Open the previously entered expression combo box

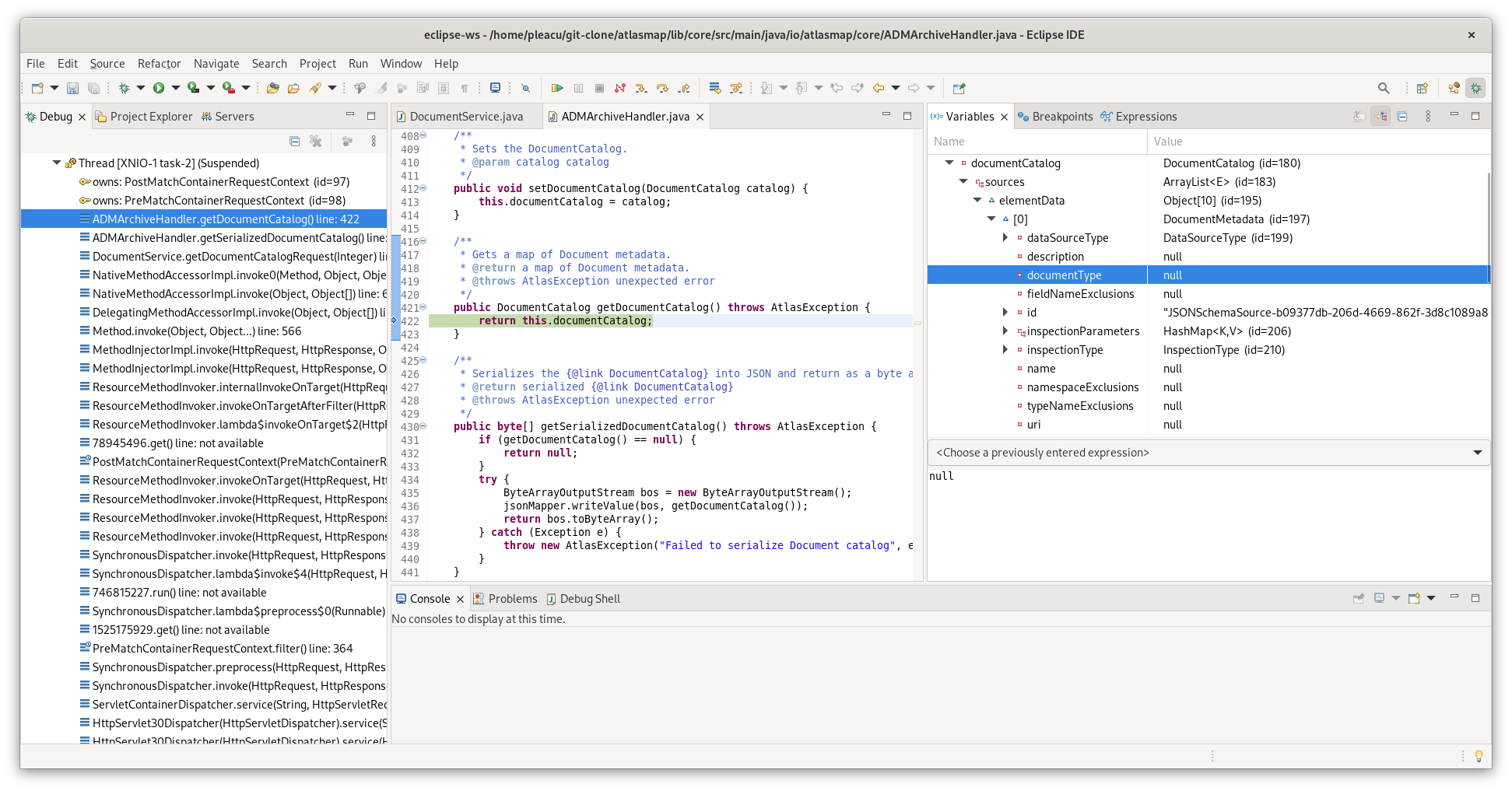(1209, 453)
